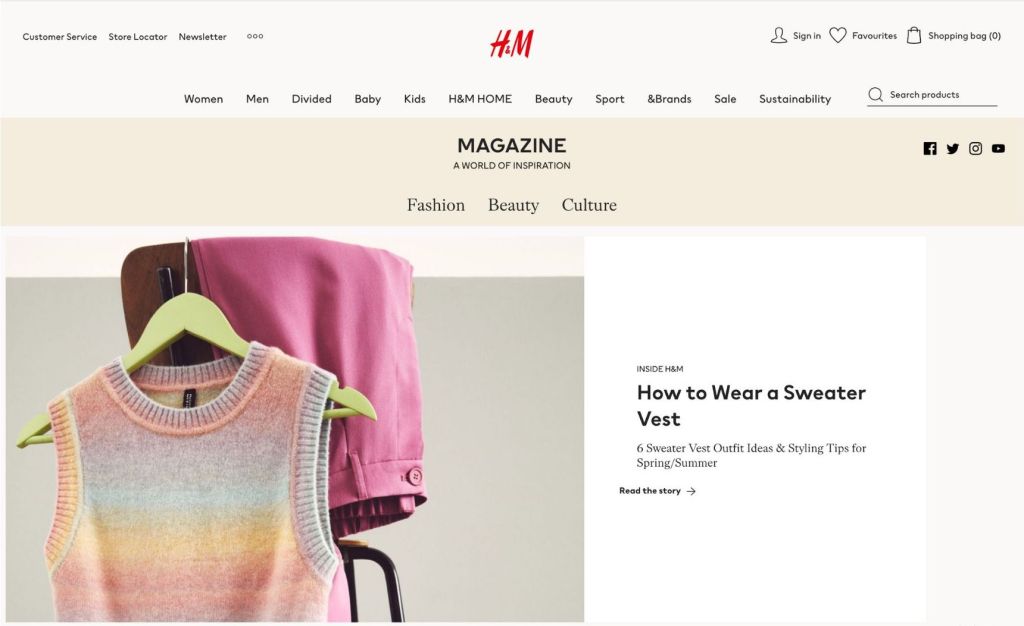Click the Search products field
The height and width of the screenshot is (626, 1024).
pos(932,95)
